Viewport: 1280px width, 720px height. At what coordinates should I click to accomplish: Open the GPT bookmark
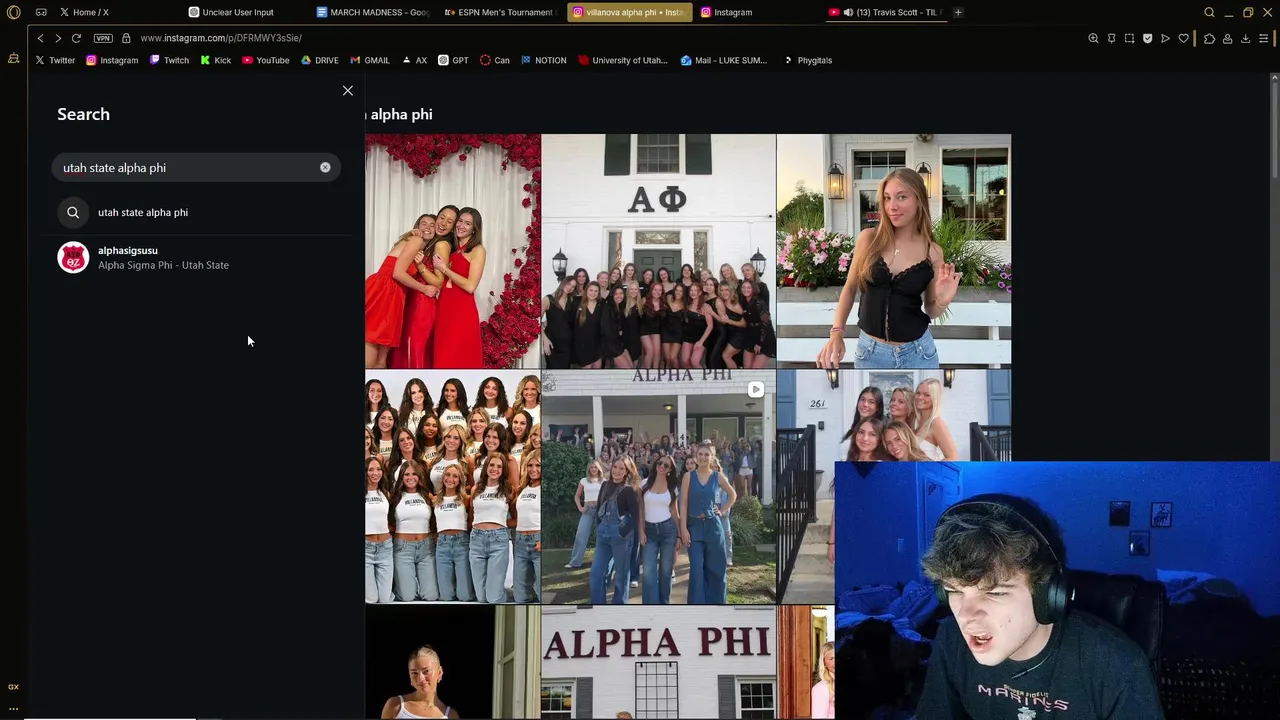coord(453,60)
